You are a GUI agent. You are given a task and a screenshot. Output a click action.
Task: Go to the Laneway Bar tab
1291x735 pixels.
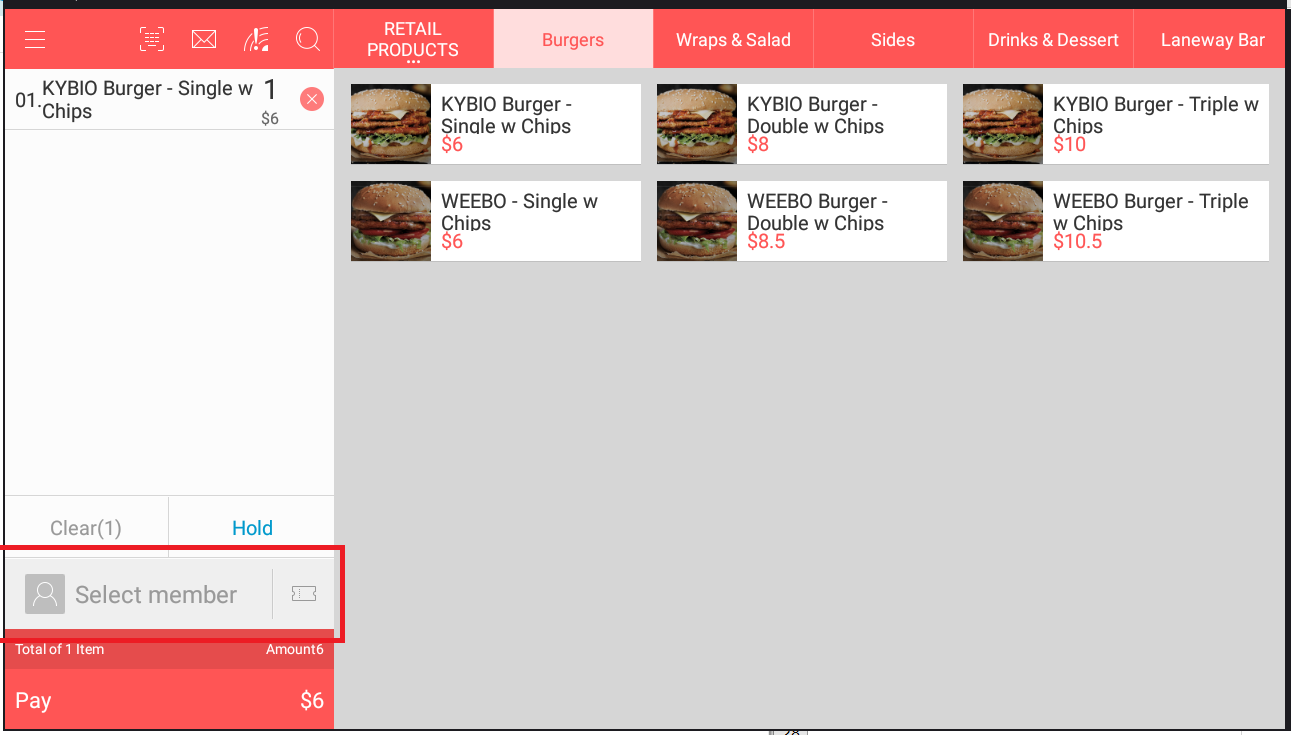[x=1212, y=40]
